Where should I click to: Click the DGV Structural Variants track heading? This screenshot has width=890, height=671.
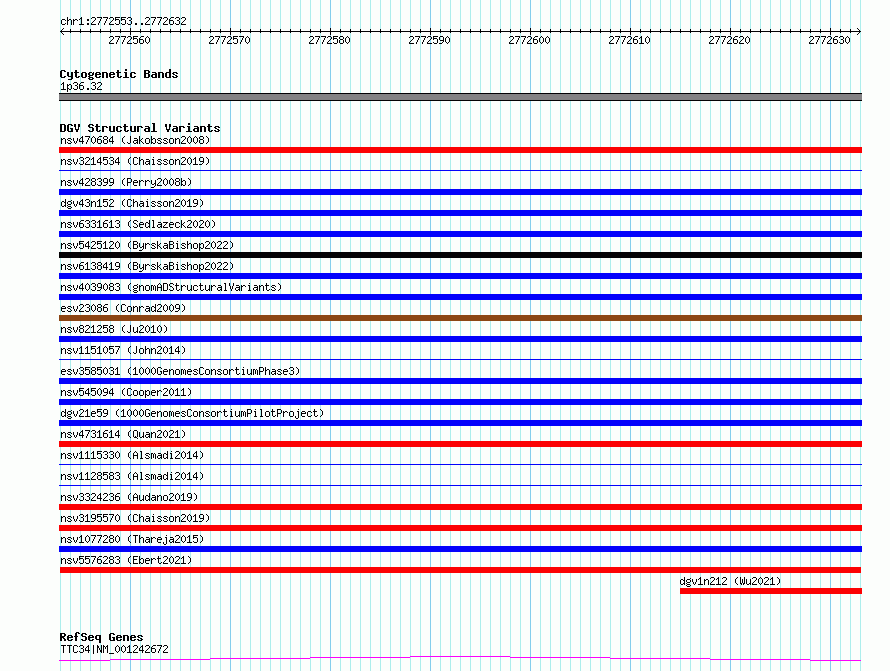[140, 128]
